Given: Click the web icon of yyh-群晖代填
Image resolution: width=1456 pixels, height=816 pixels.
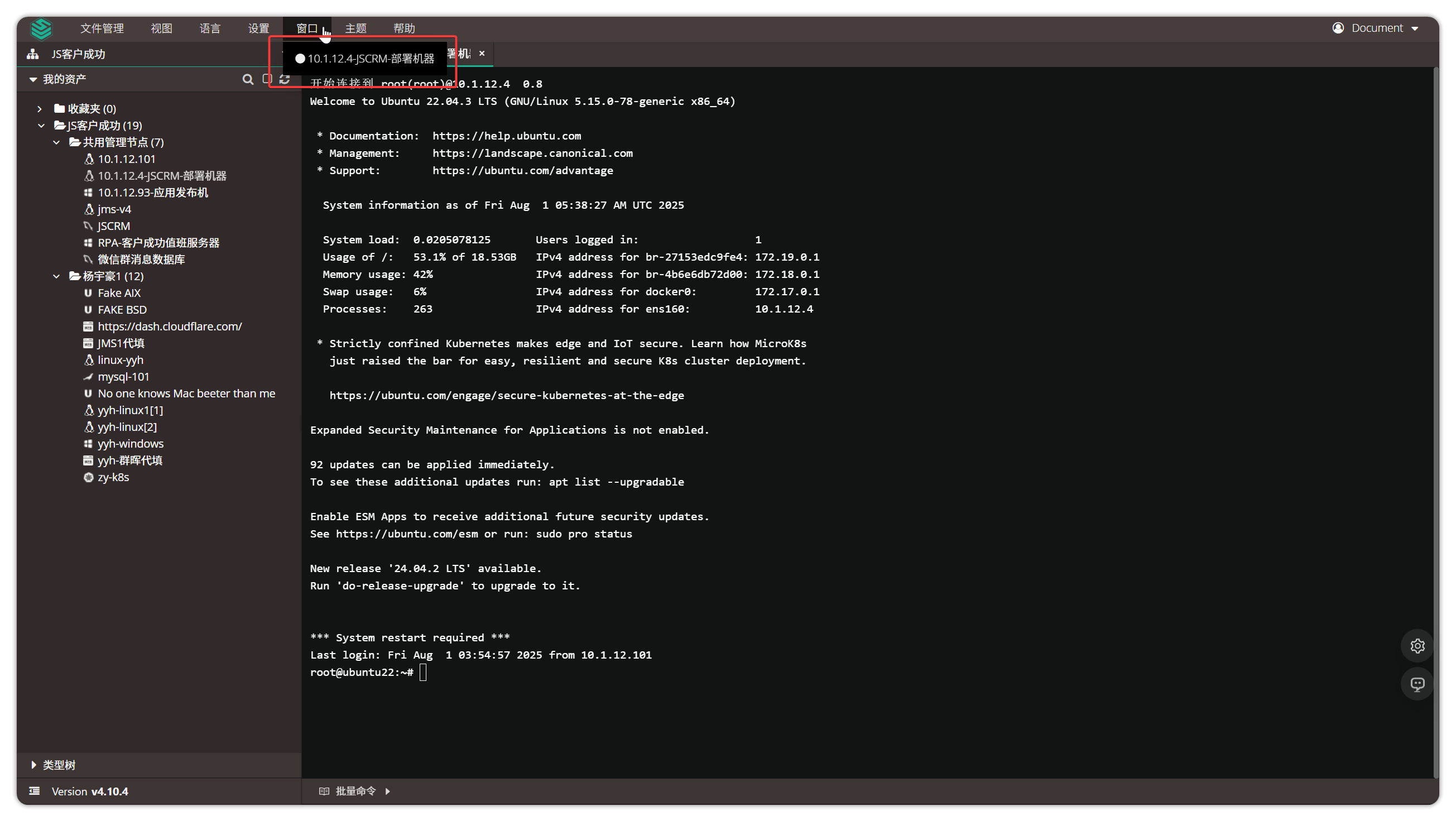Looking at the screenshot, I should pos(88,460).
